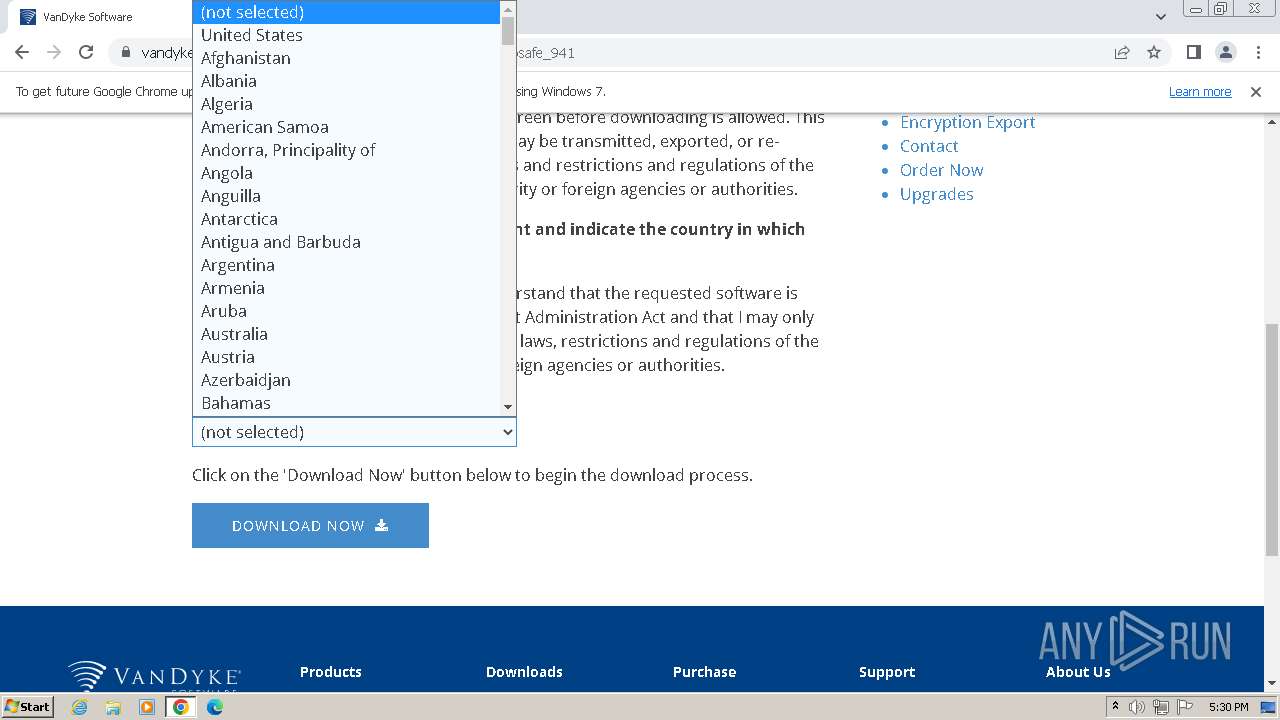Click the taskbar clock showing 5:30 PM
This screenshot has width=1280, height=720.
click(x=1228, y=707)
